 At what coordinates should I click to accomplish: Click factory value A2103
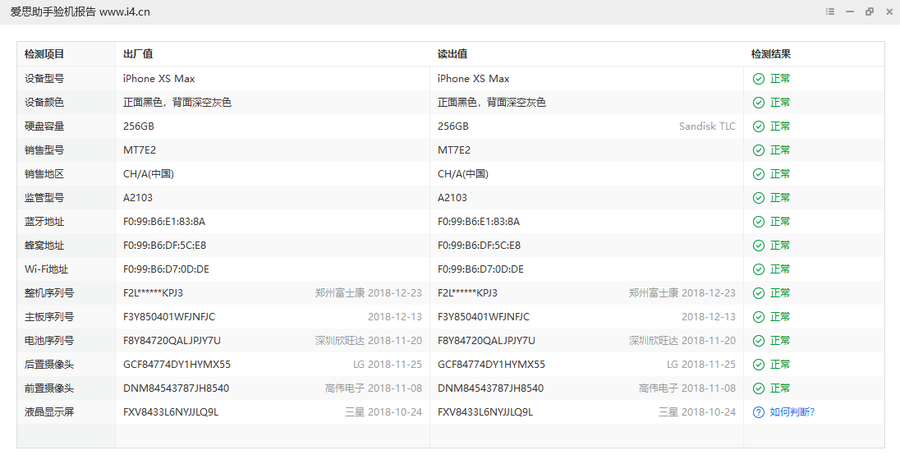[x=138, y=198]
